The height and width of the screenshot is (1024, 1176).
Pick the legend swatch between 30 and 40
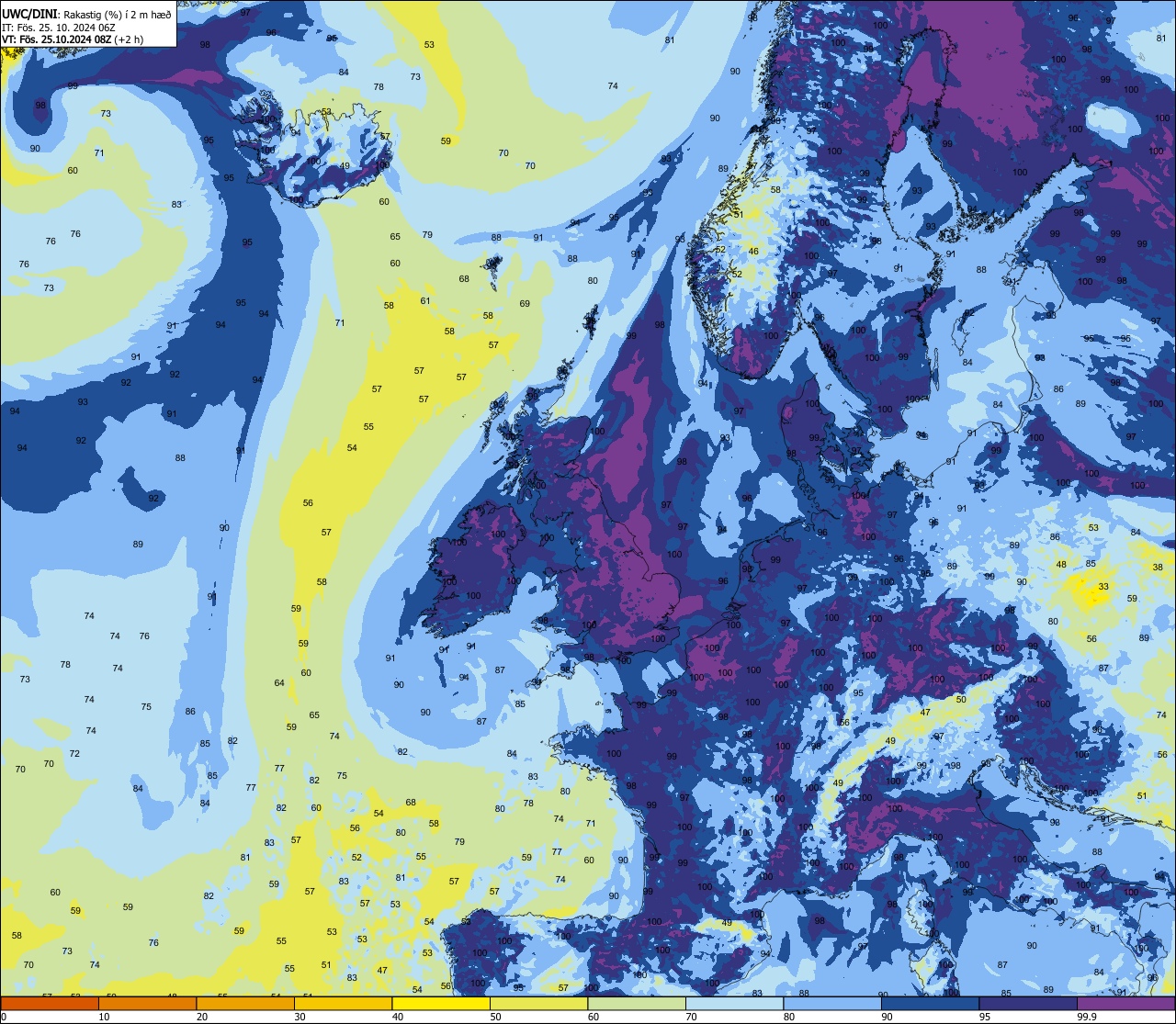tap(343, 1003)
